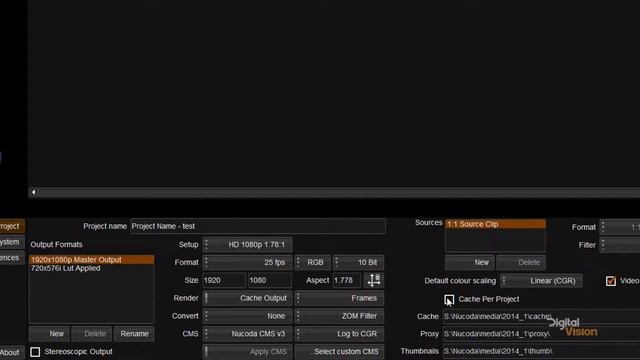
Task: Click the Aspect 1.778 field
Action: pos(347,280)
